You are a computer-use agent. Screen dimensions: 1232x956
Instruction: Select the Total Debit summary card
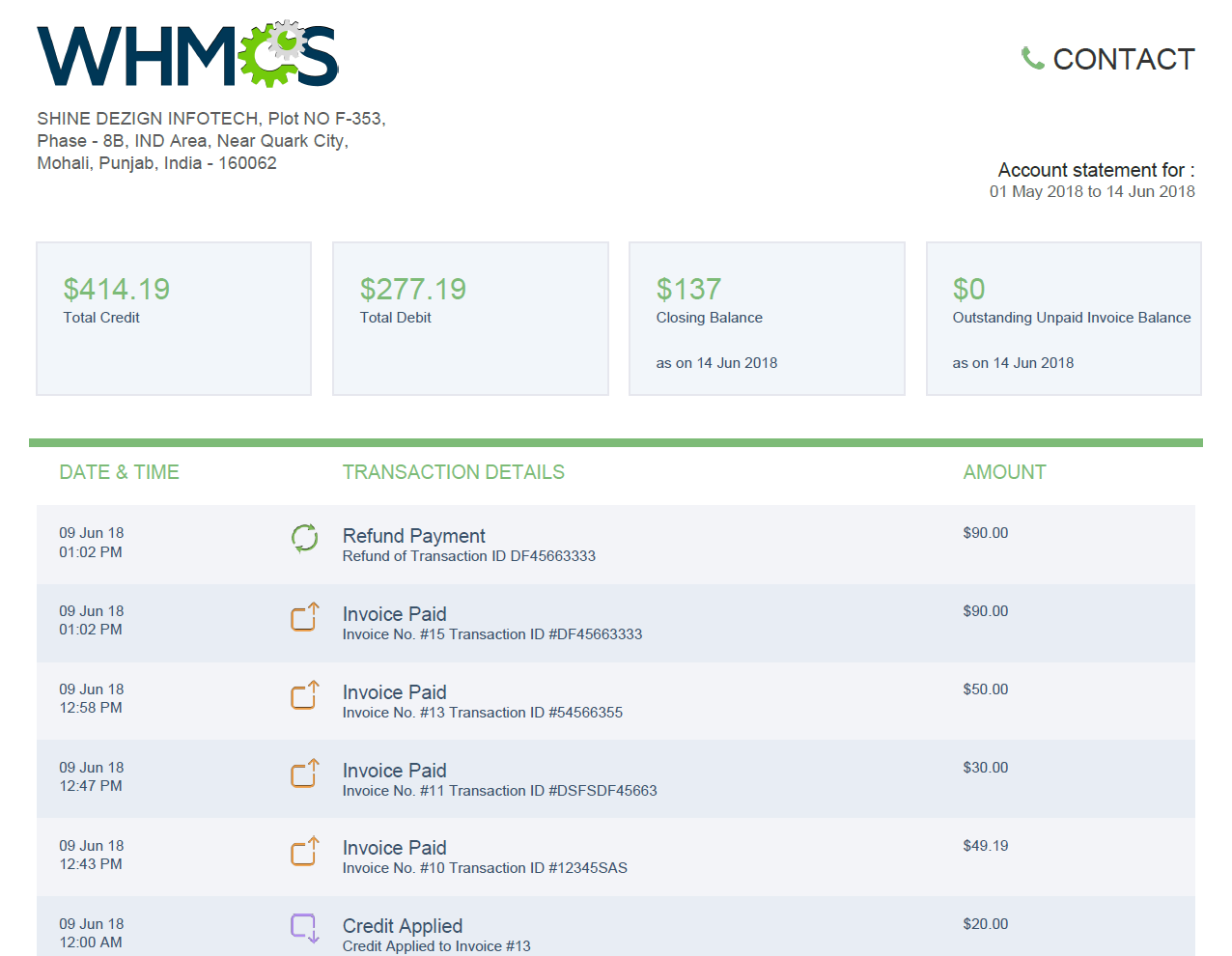(x=470, y=319)
